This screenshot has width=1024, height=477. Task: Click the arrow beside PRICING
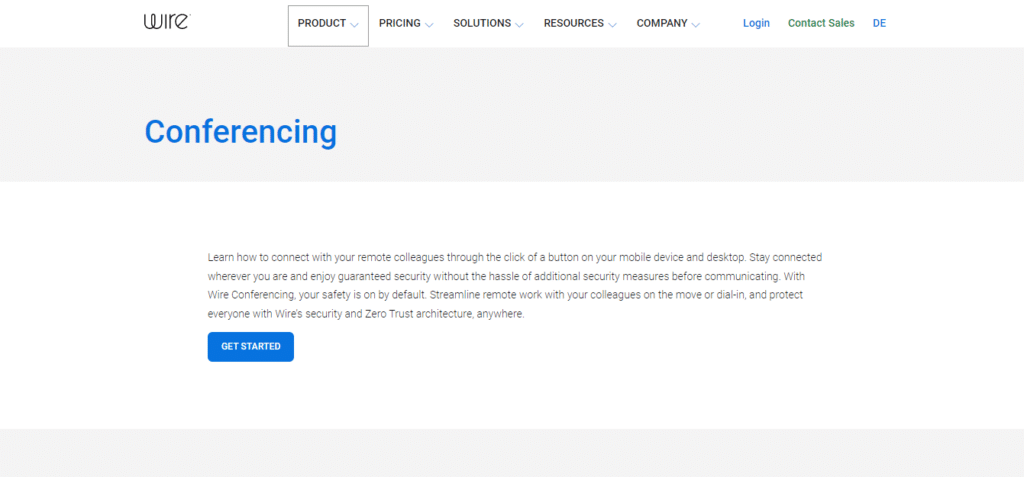point(429,25)
